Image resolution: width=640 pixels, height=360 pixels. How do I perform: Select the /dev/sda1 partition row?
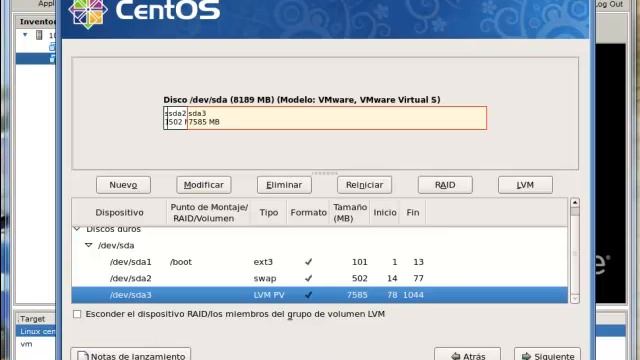click(x=320, y=262)
